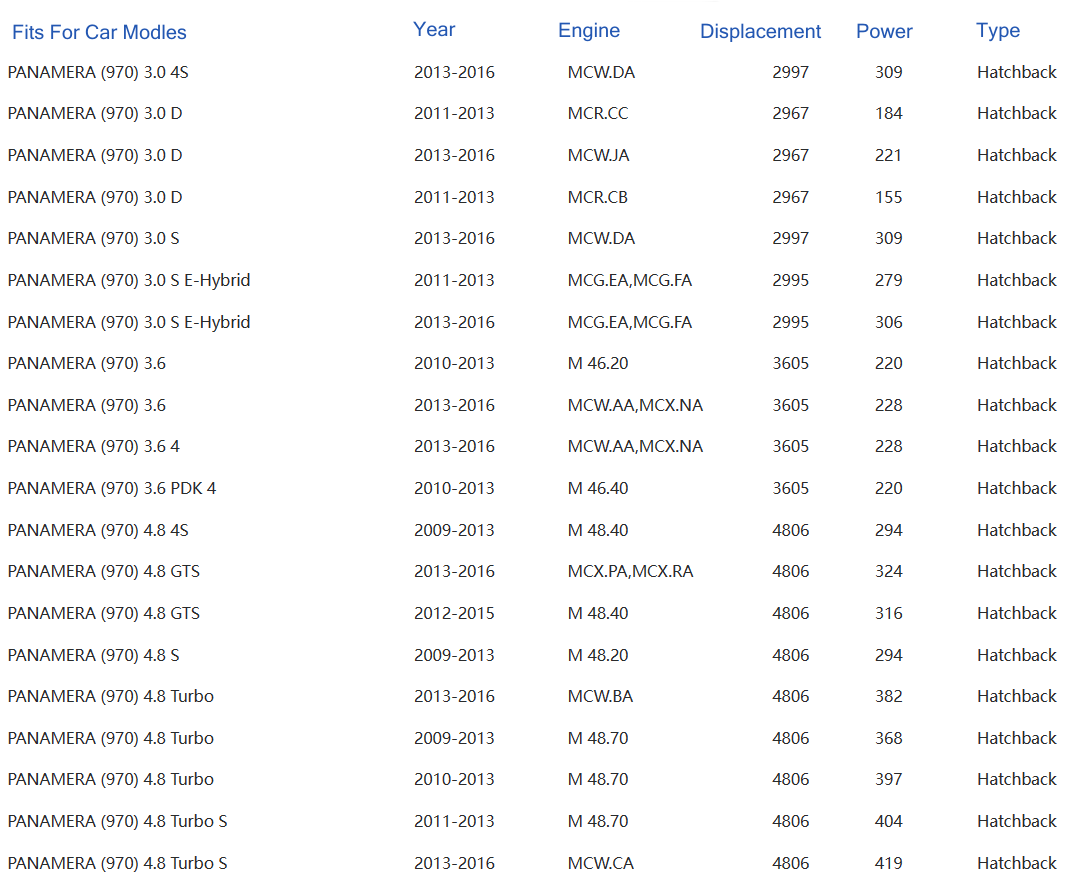Click the power value 155
1070x881 pixels.
[x=888, y=197]
